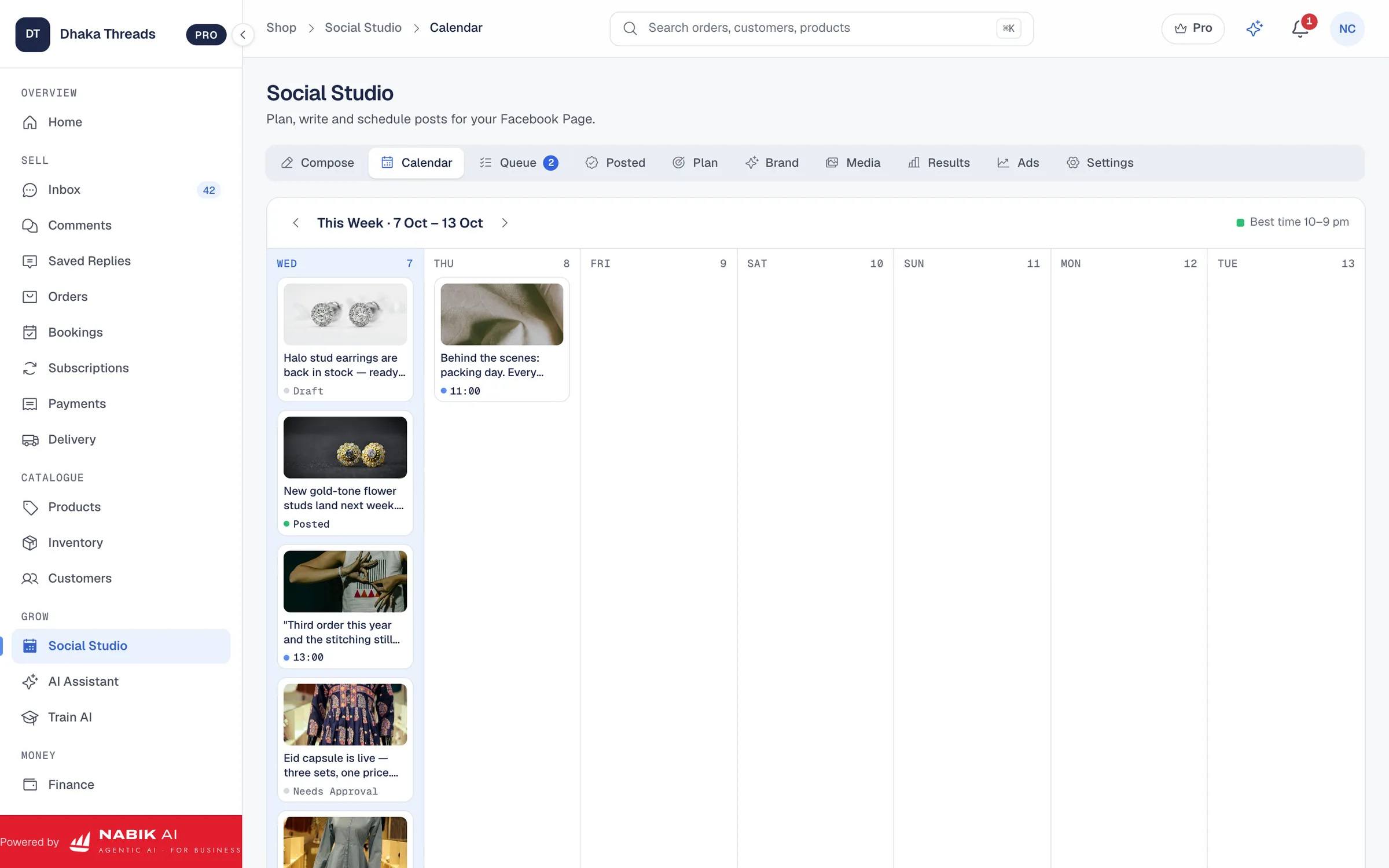Viewport: 1389px width, 868px height.
Task: Click the Social Studio breadcrumb link
Action: pos(363,28)
